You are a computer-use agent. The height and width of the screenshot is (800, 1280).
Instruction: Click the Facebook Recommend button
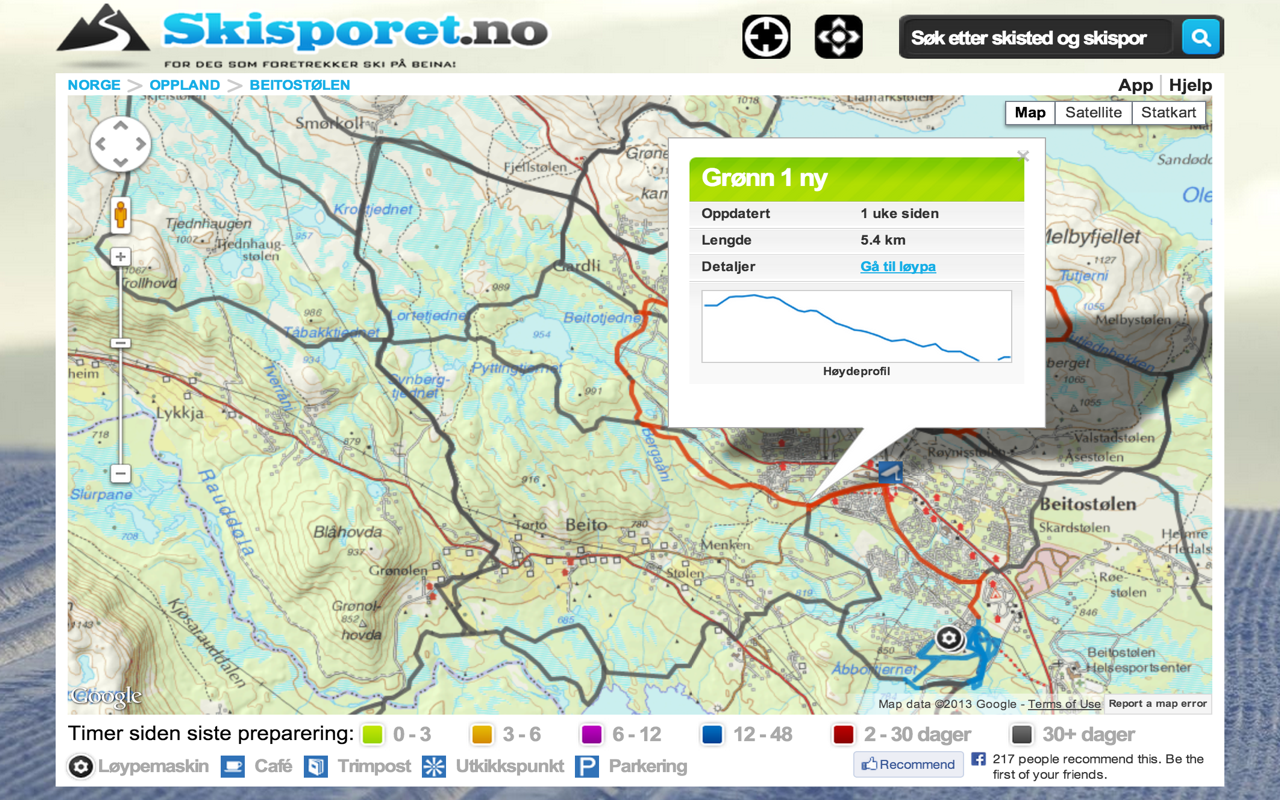pos(908,765)
